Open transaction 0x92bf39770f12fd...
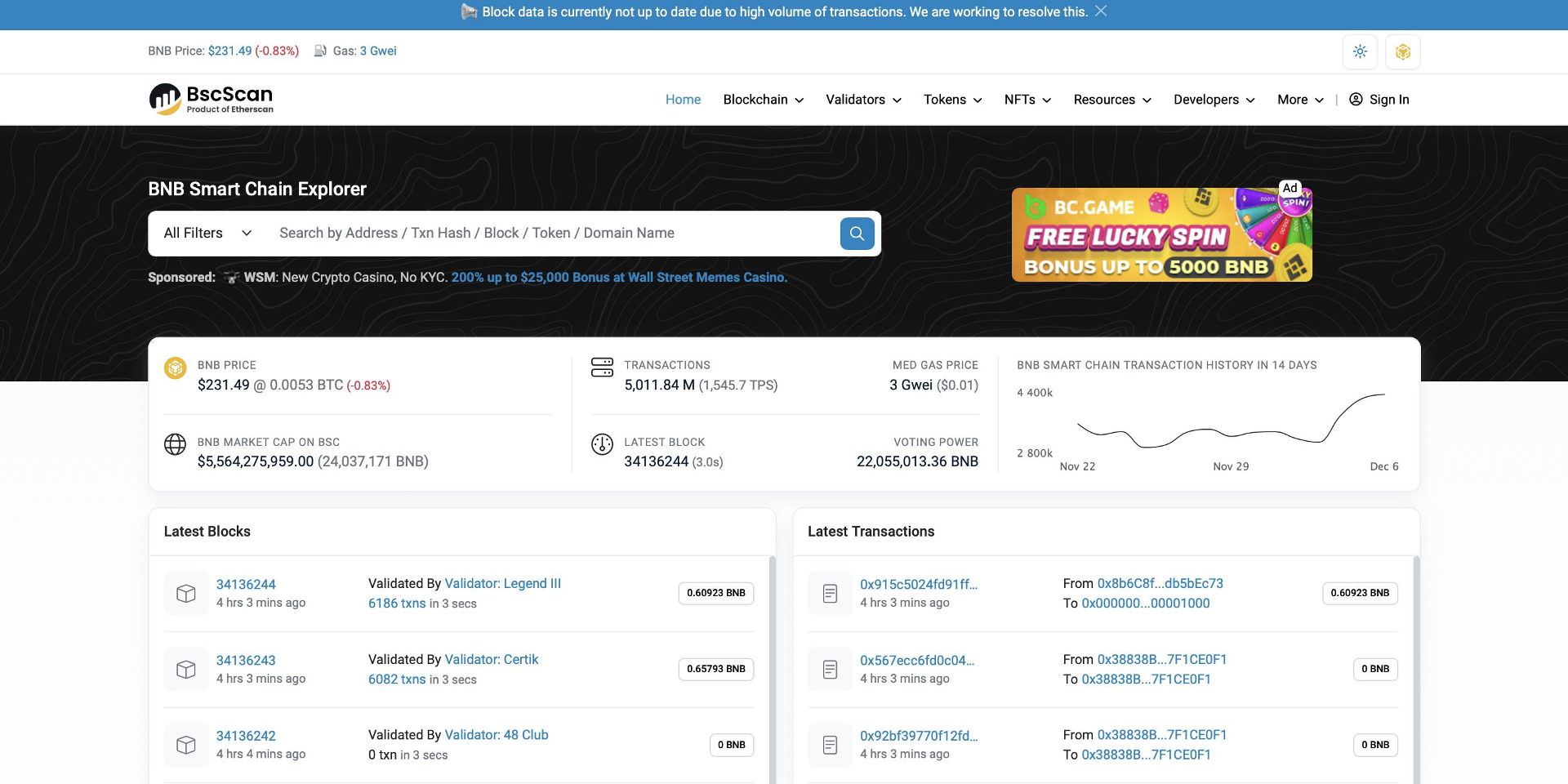This screenshot has height=784, width=1568. click(x=919, y=736)
